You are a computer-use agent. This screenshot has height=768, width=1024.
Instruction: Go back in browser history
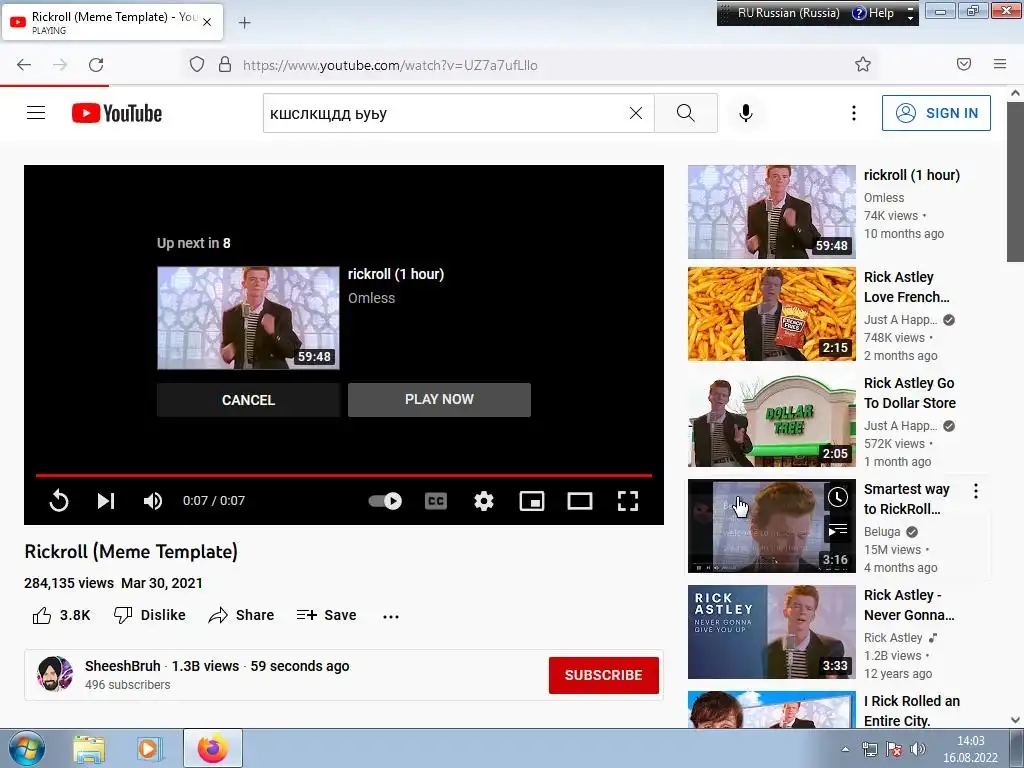coord(24,65)
